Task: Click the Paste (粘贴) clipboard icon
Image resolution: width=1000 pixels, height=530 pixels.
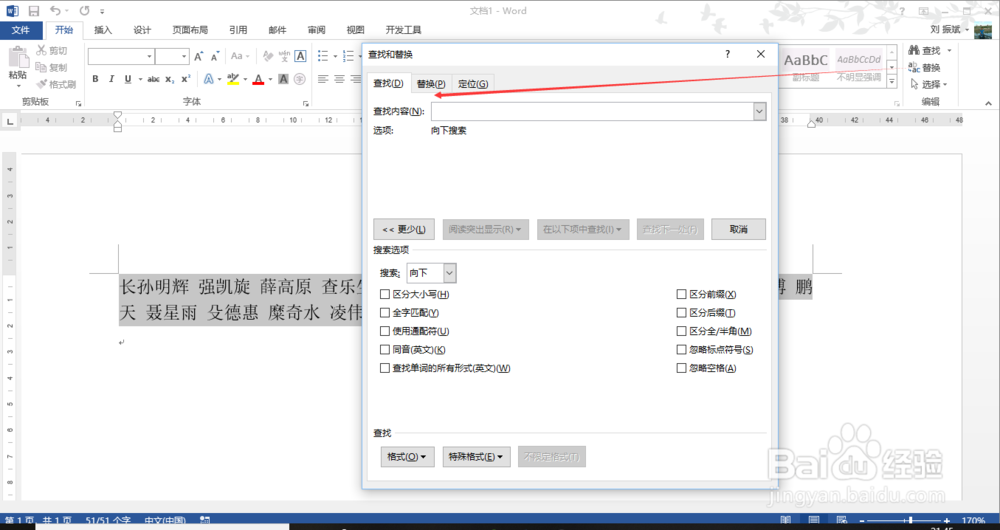Action: tap(17, 57)
